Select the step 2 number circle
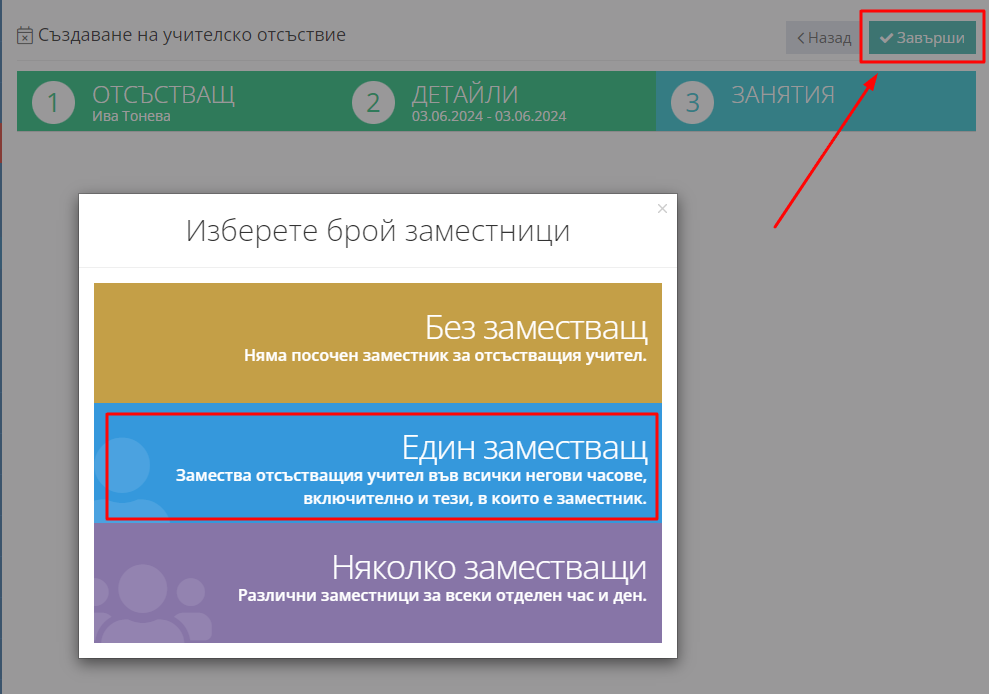 (x=373, y=103)
